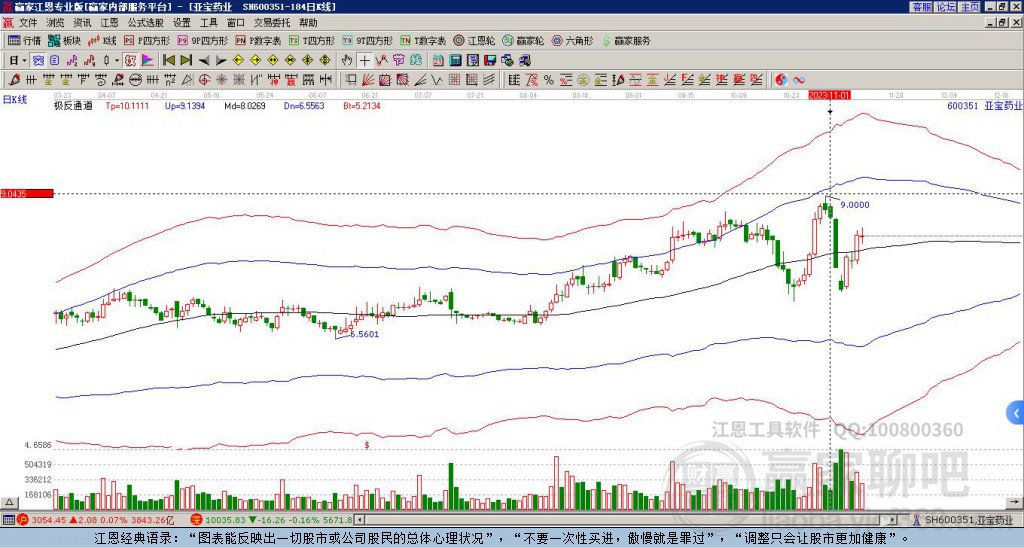Switch to K线 chart view
This screenshot has width=1024, height=548.
pos(103,40)
